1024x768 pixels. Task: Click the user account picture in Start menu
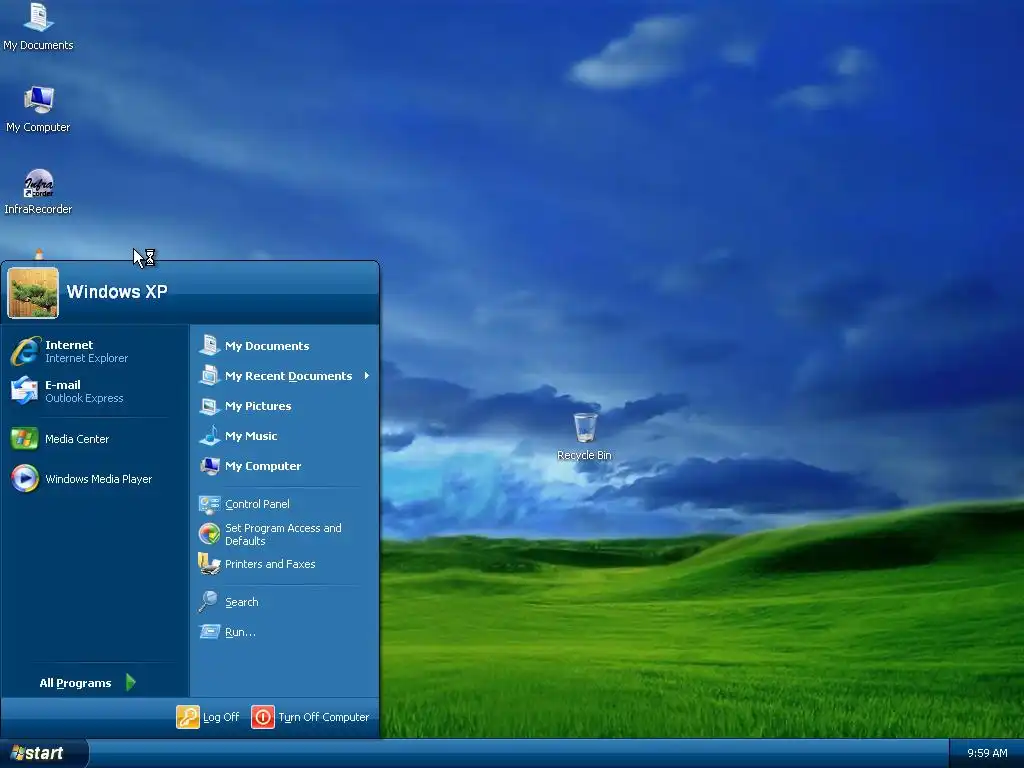pos(33,293)
